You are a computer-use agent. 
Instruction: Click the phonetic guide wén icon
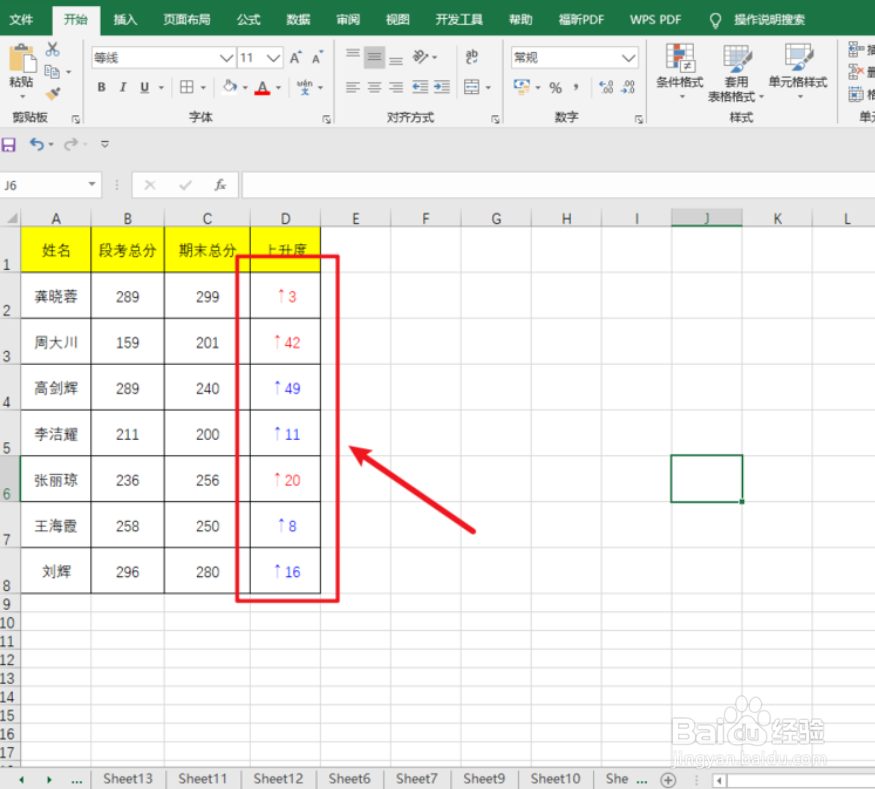pos(305,87)
